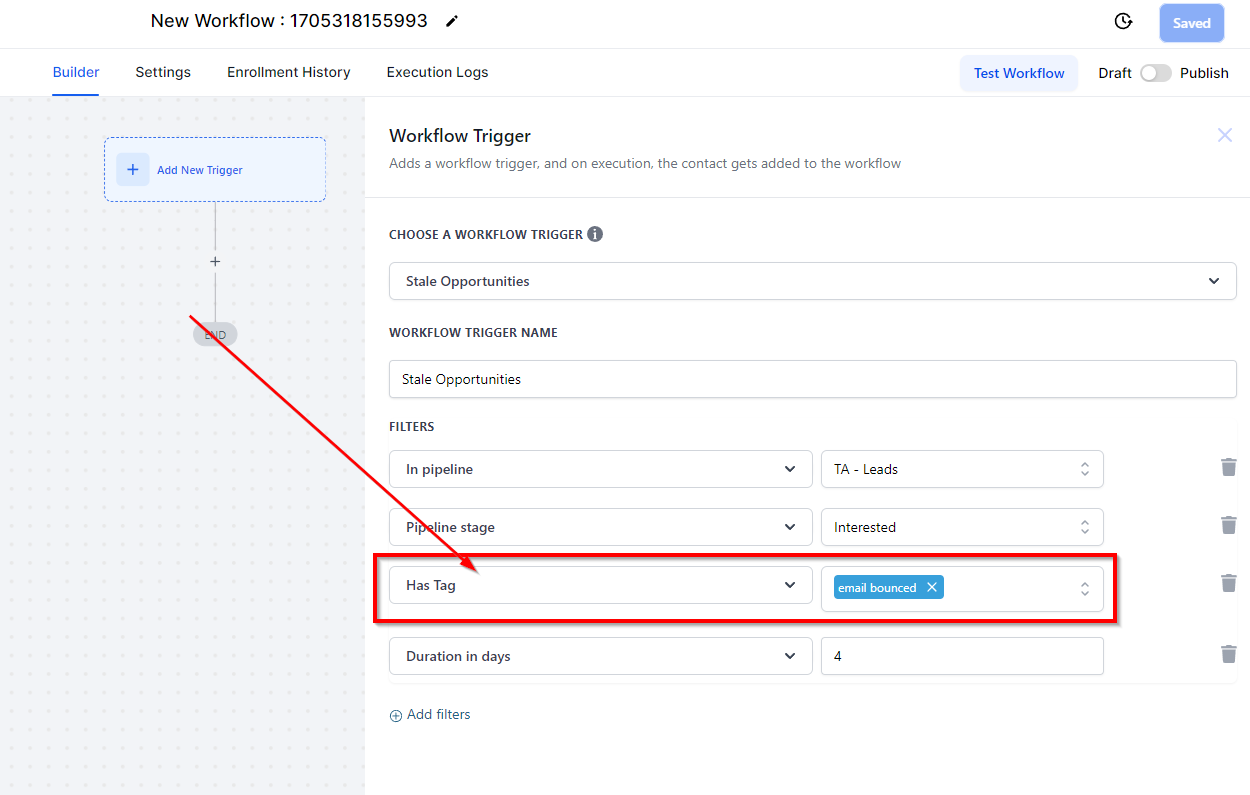The image size is (1250, 795).
Task: Remove the Has Tag filter with trash icon
Action: coord(1228,583)
